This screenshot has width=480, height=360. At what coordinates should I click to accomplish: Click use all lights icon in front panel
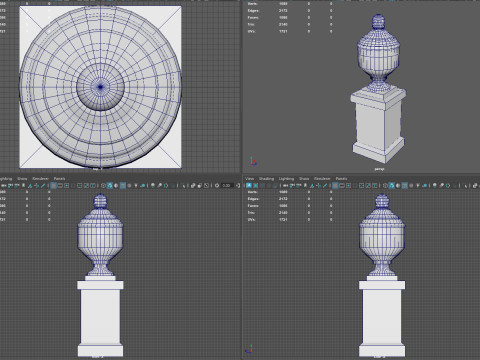point(136,185)
